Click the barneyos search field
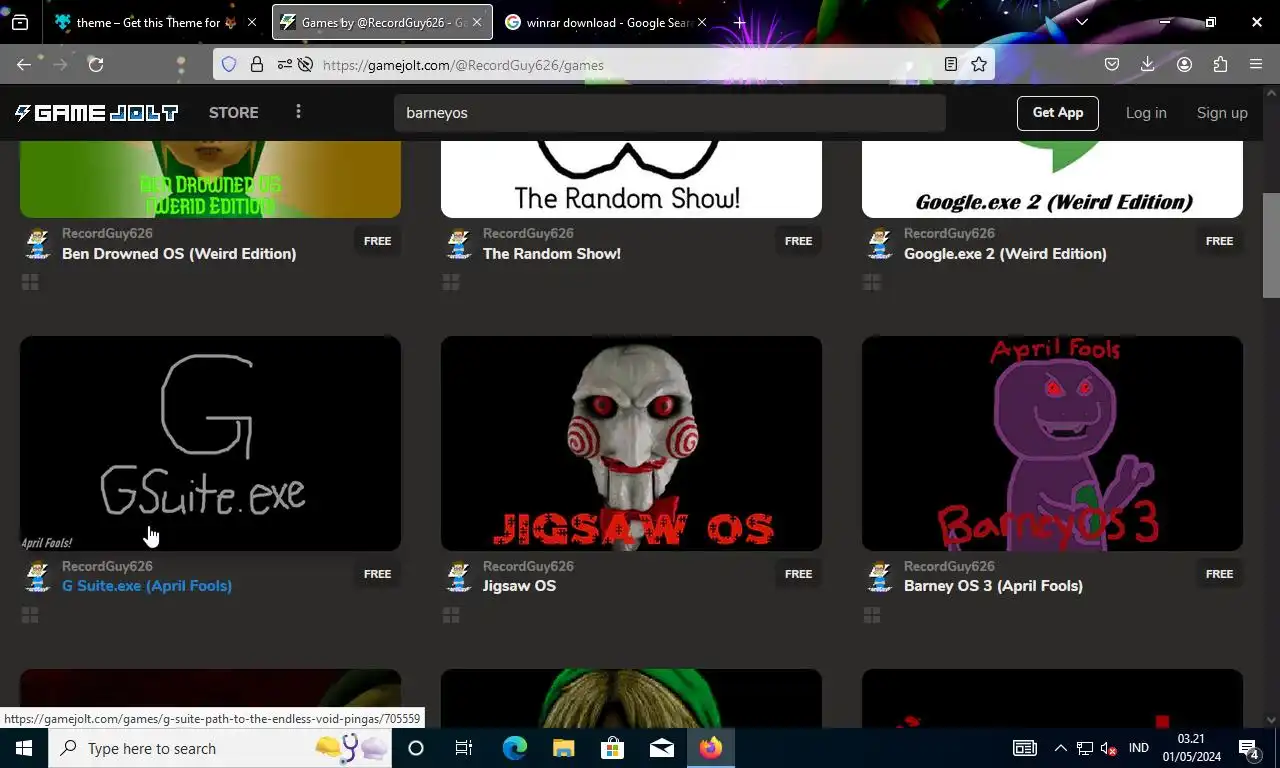The width and height of the screenshot is (1280, 768). (670, 113)
